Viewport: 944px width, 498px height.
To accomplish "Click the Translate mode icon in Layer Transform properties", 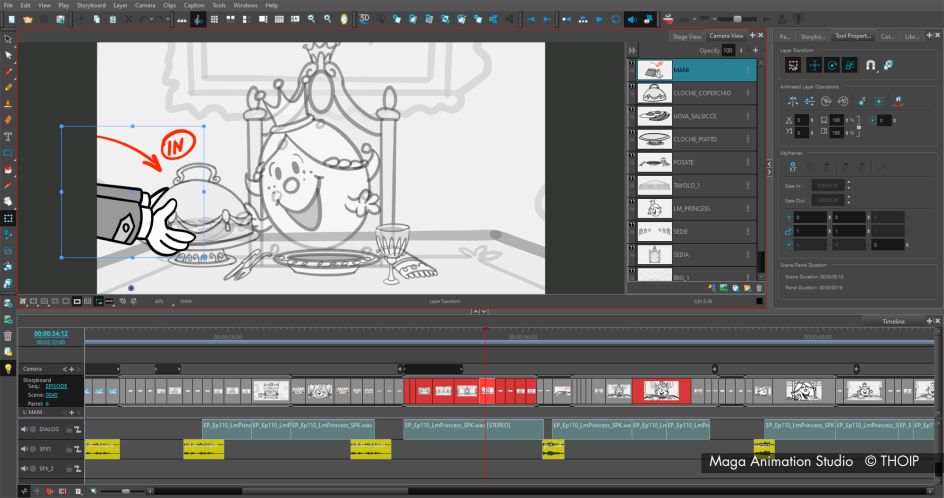I will (x=814, y=65).
